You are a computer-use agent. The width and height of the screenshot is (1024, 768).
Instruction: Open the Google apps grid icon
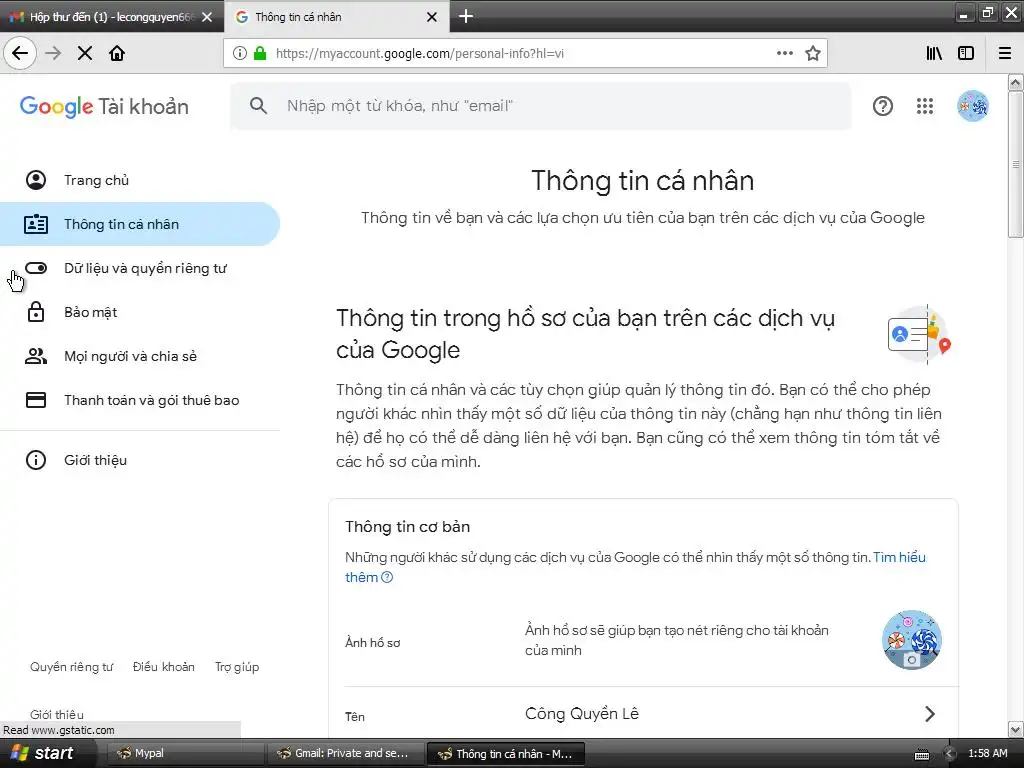pyautogui.click(x=925, y=106)
